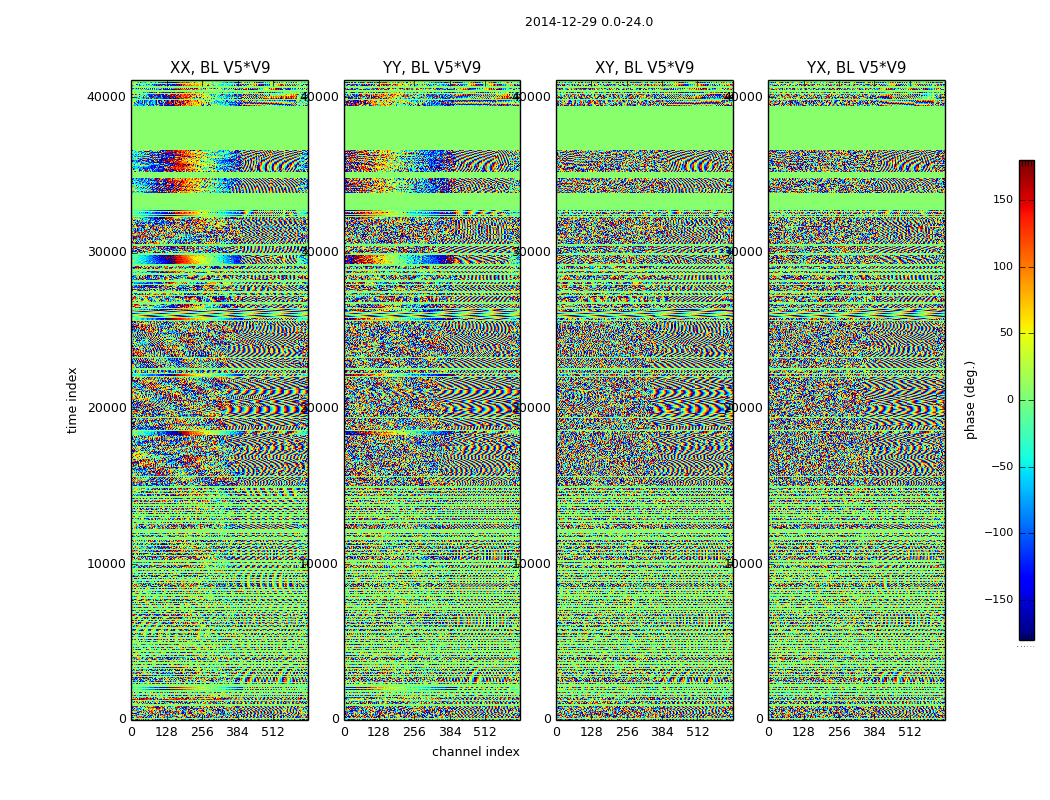Click the 30000 tick label of XX panel

point(107,252)
